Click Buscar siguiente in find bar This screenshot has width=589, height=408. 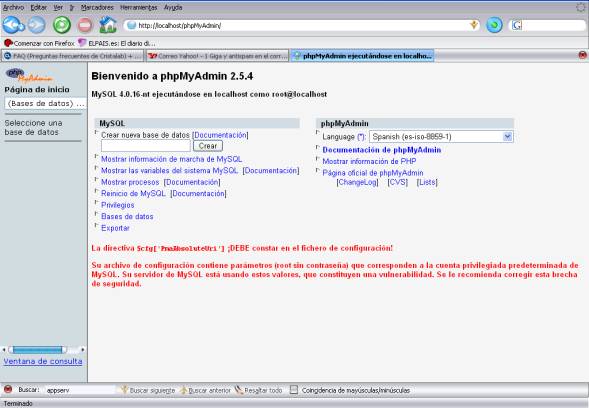coord(147,390)
